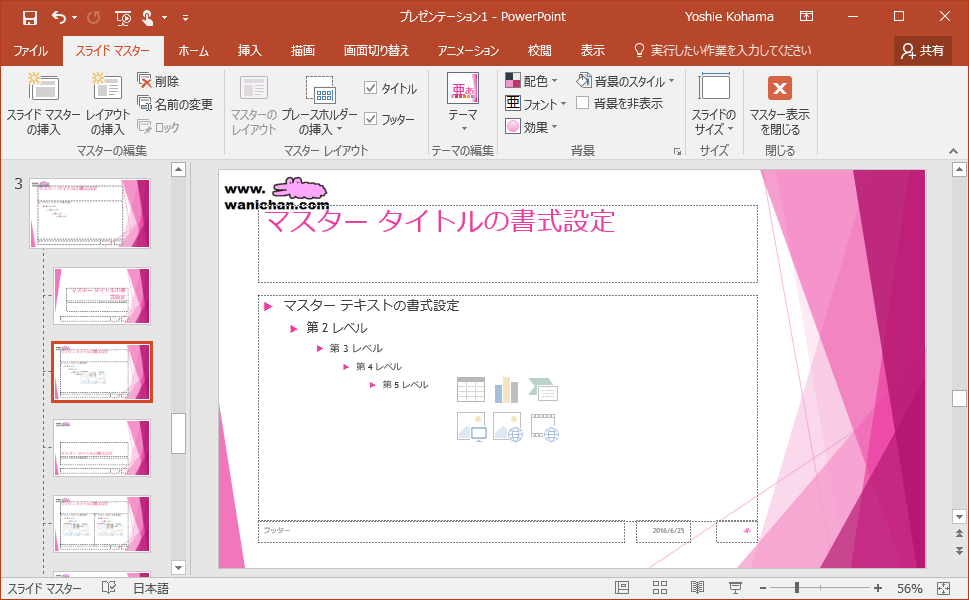
Task: Save the presentation using the disk icon
Action: (x=30, y=17)
